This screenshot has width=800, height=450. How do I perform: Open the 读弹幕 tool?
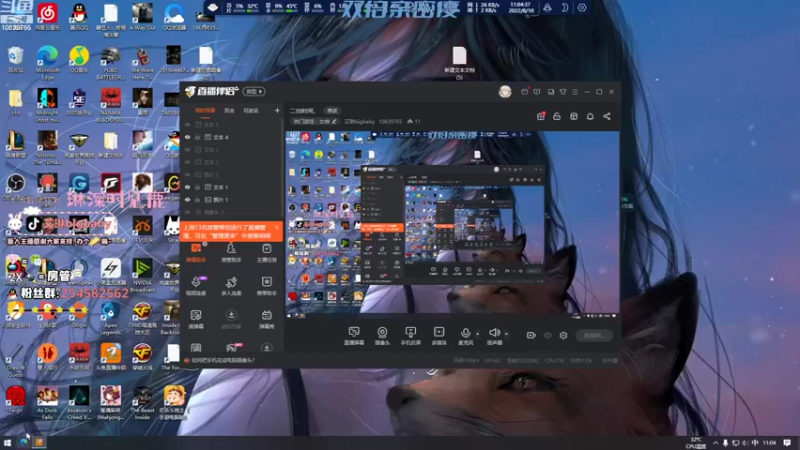(x=196, y=319)
